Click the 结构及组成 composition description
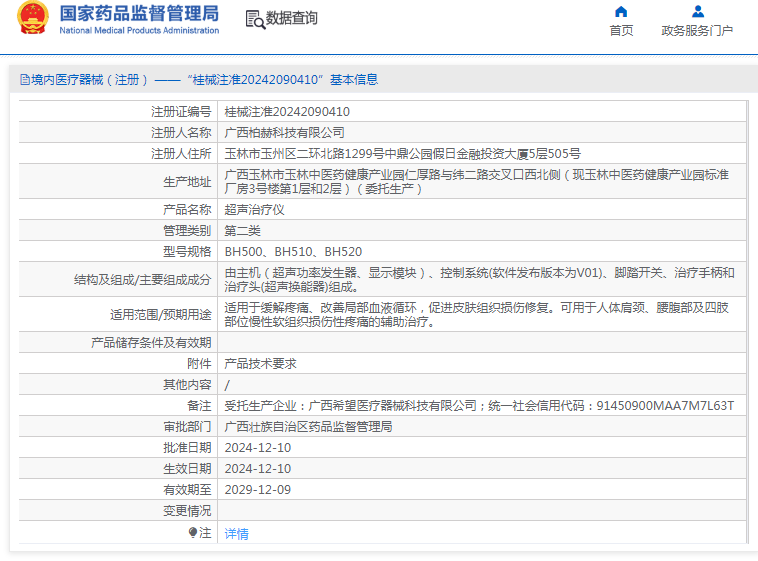 click(x=480, y=280)
